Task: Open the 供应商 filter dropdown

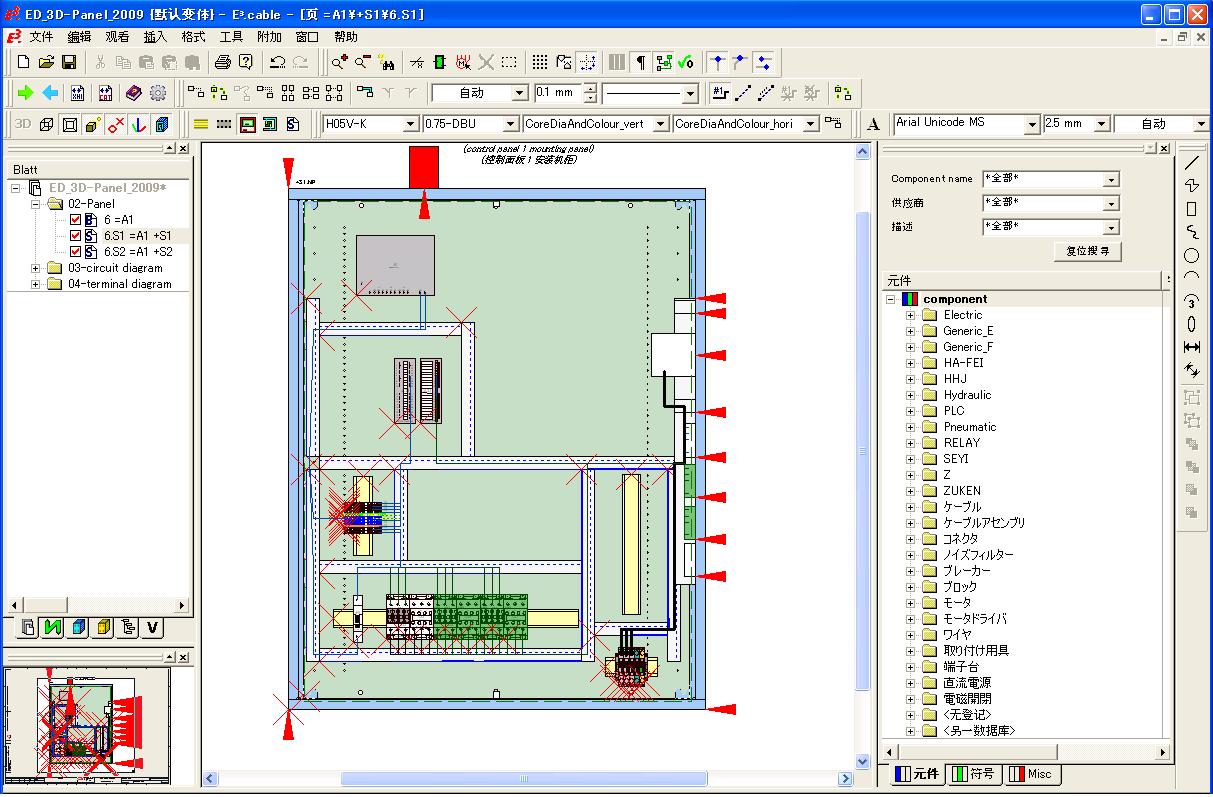Action: [1111, 203]
